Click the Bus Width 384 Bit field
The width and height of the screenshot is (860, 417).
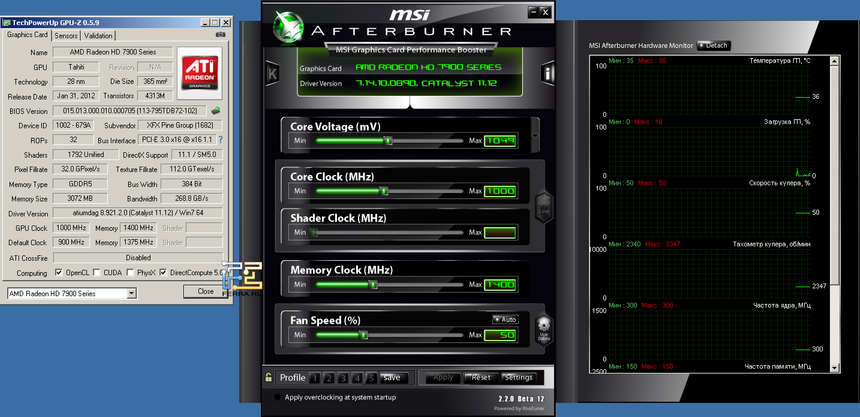[191, 184]
